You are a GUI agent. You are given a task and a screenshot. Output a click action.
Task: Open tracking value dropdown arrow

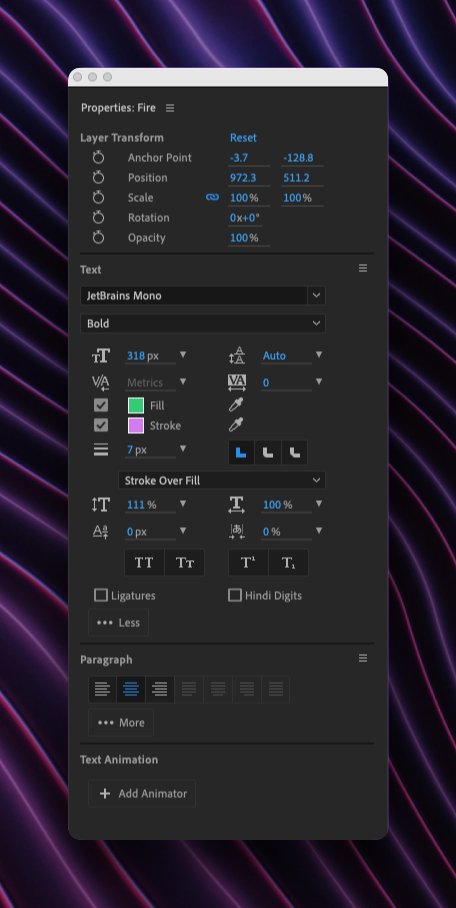(319, 381)
